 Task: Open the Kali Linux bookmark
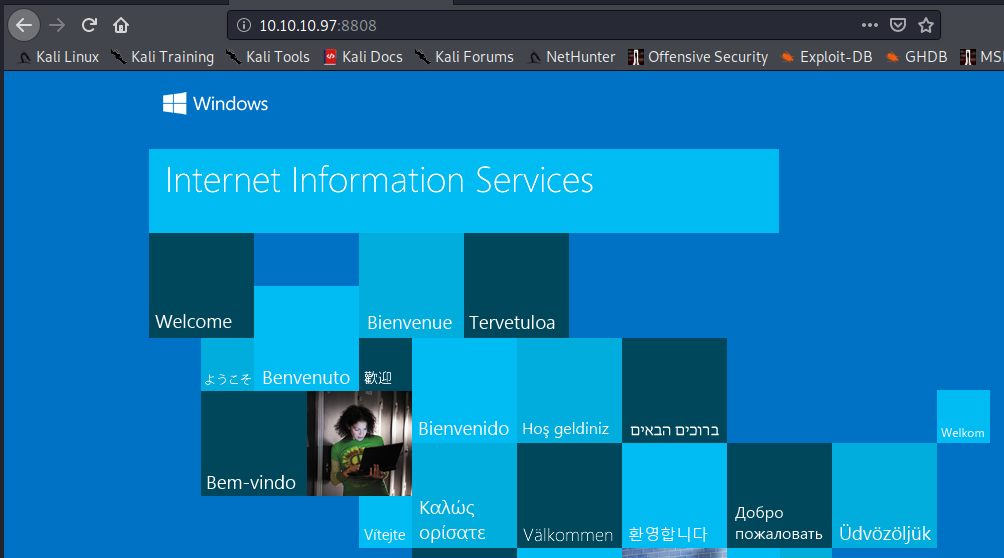(58, 57)
